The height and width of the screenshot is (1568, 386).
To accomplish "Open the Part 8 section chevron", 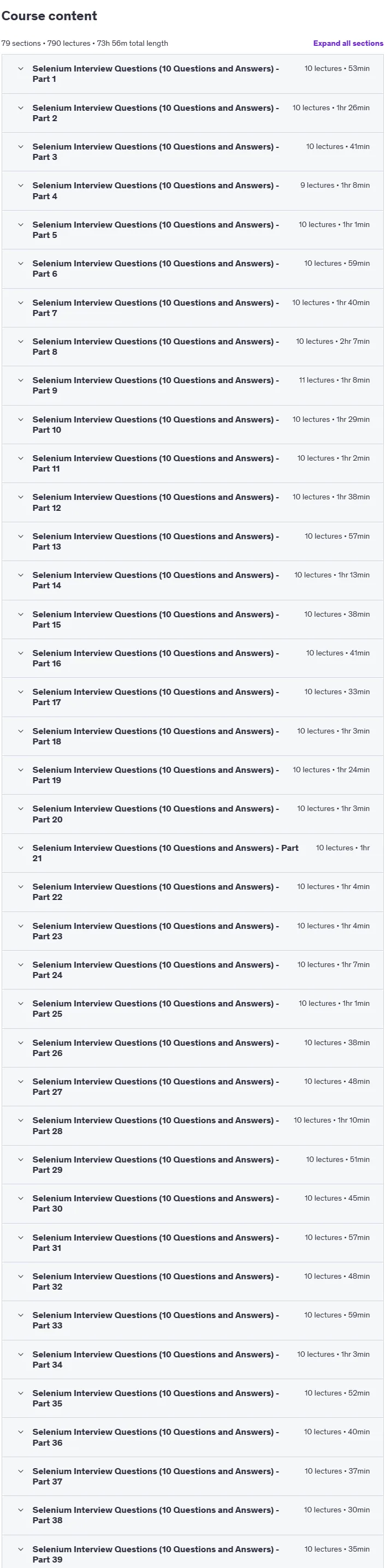I will point(21,342).
